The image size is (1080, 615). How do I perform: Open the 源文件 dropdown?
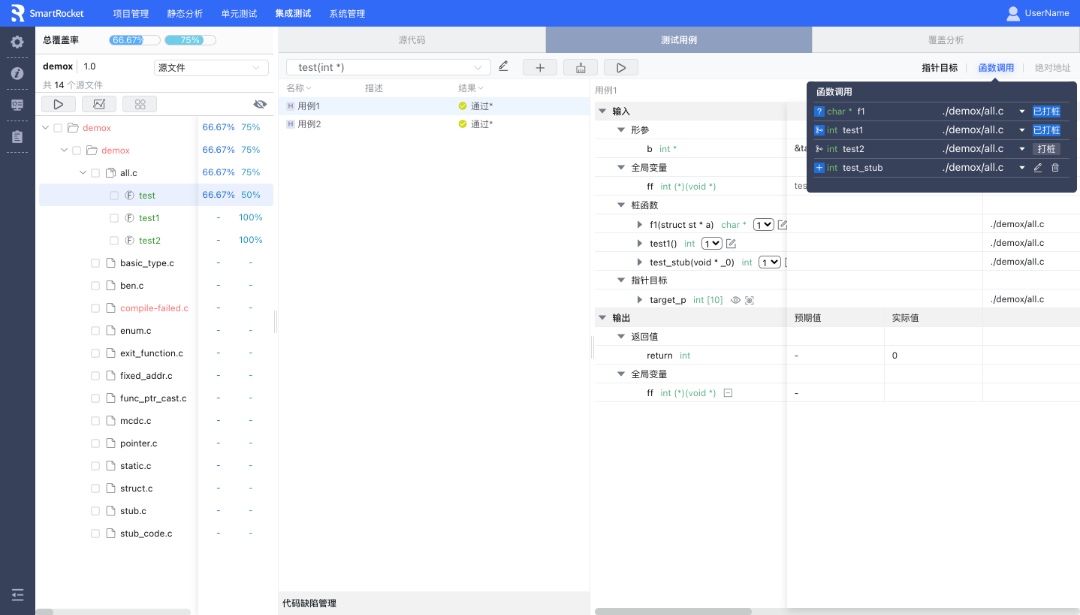click(211, 68)
